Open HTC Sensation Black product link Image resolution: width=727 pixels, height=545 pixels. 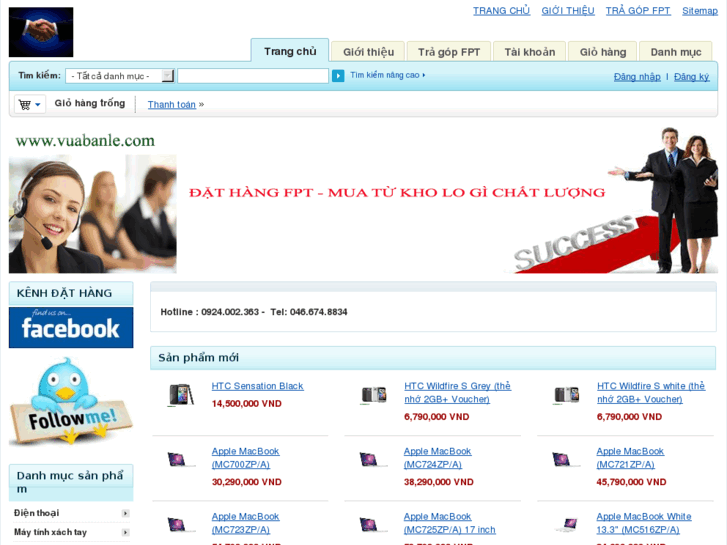tap(257, 386)
